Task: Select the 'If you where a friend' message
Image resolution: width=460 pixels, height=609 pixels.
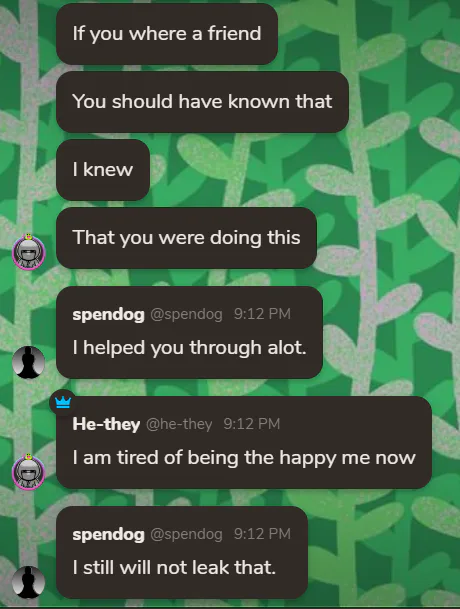Action: click(x=167, y=34)
